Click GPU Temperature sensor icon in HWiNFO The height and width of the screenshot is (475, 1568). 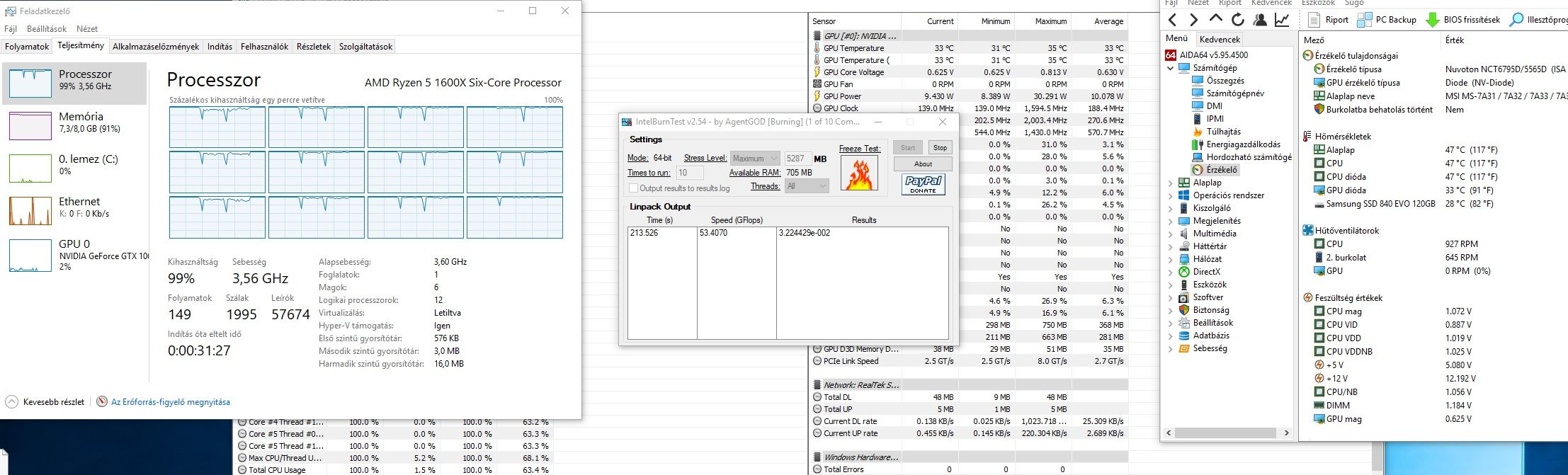pos(817,48)
